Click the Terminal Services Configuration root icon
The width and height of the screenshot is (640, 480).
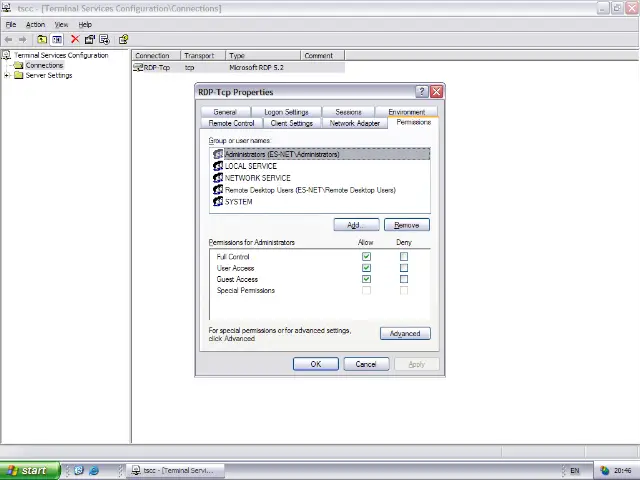pos(6,55)
